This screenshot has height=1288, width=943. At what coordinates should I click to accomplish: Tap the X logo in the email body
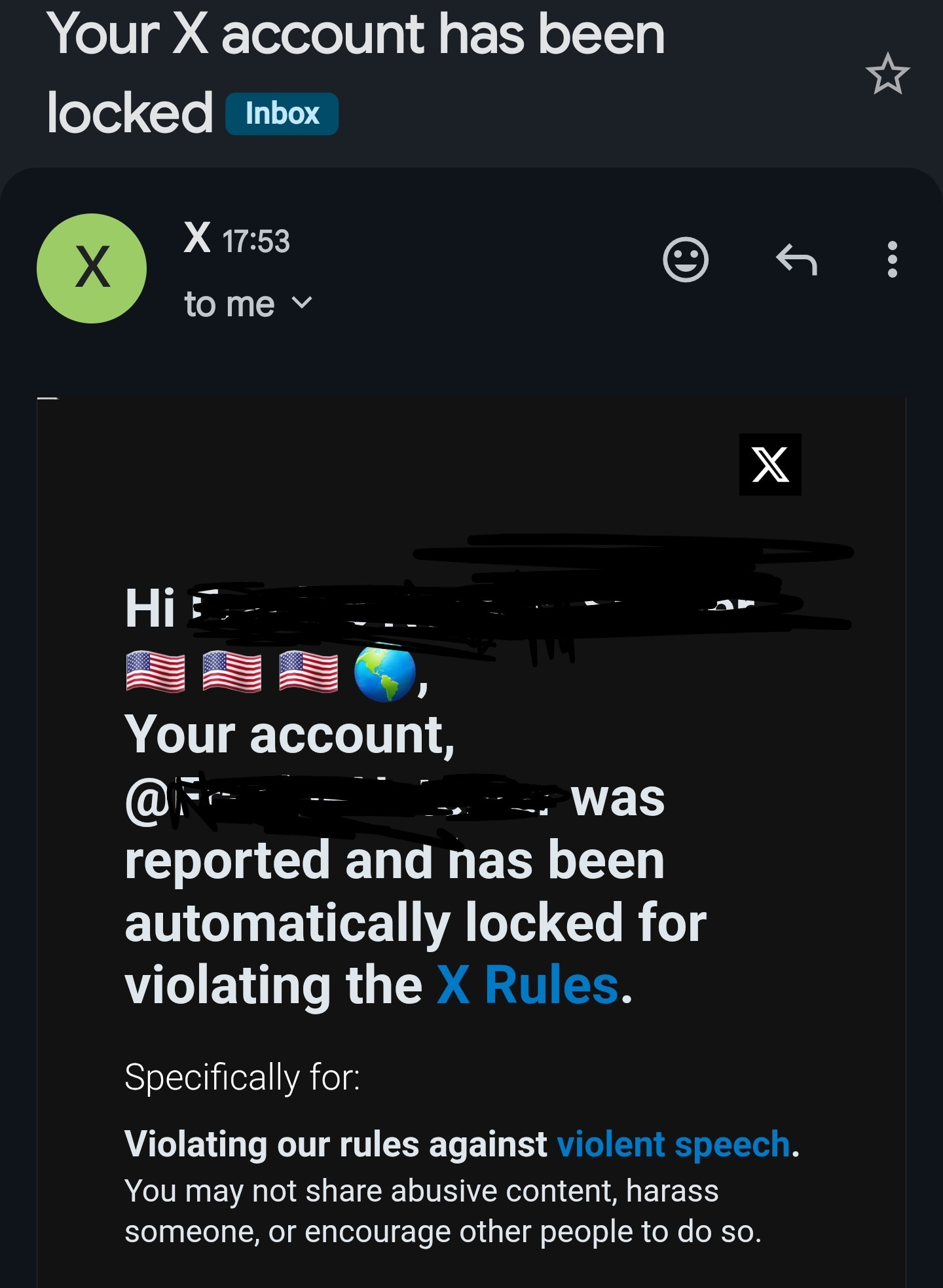(x=770, y=464)
